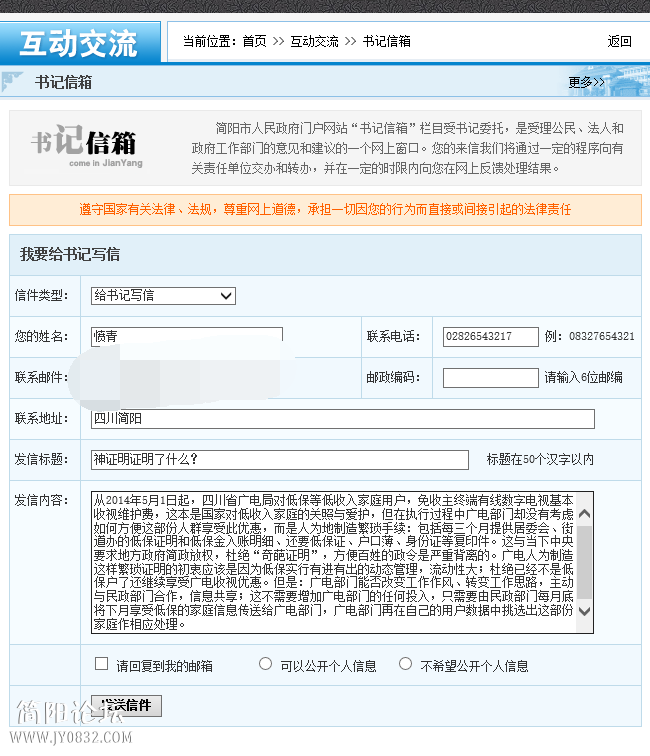
Task: Select 不希望公开个人信息 radio button
Action: (x=406, y=664)
